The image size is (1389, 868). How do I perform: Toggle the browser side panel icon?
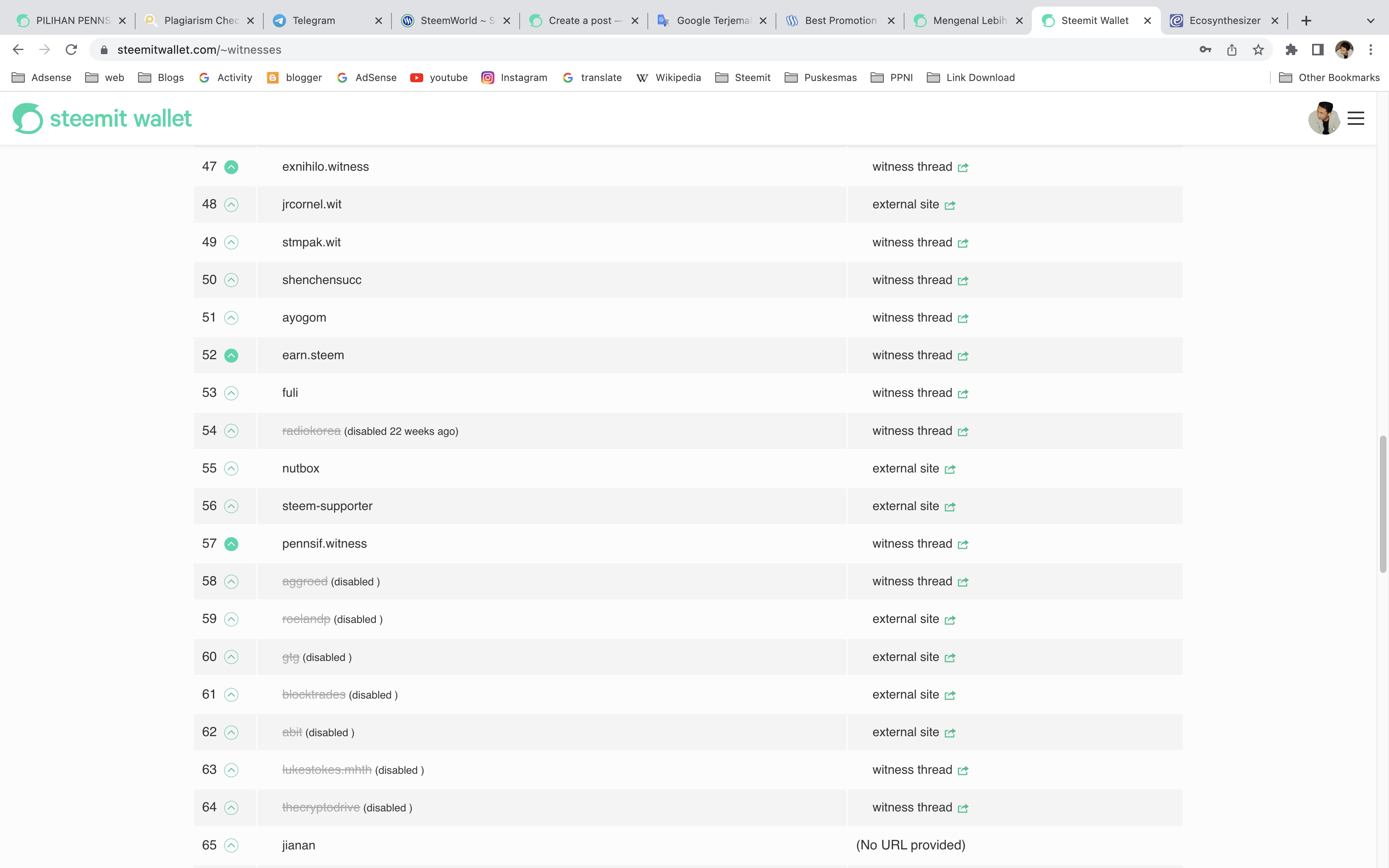pos(1318,50)
